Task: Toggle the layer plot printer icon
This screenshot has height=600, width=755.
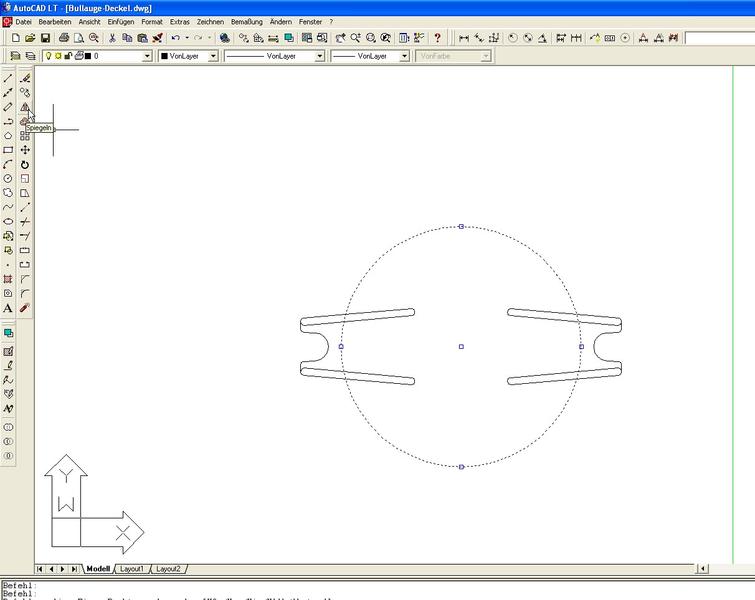Action: click(x=79, y=56)
